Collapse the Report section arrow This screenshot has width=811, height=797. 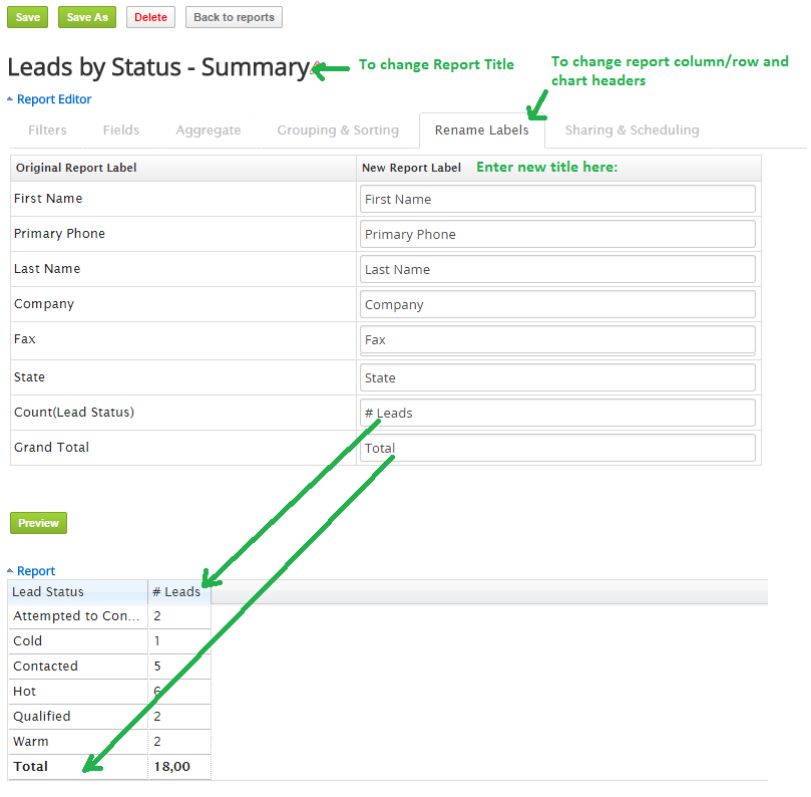tap(10, 570)
